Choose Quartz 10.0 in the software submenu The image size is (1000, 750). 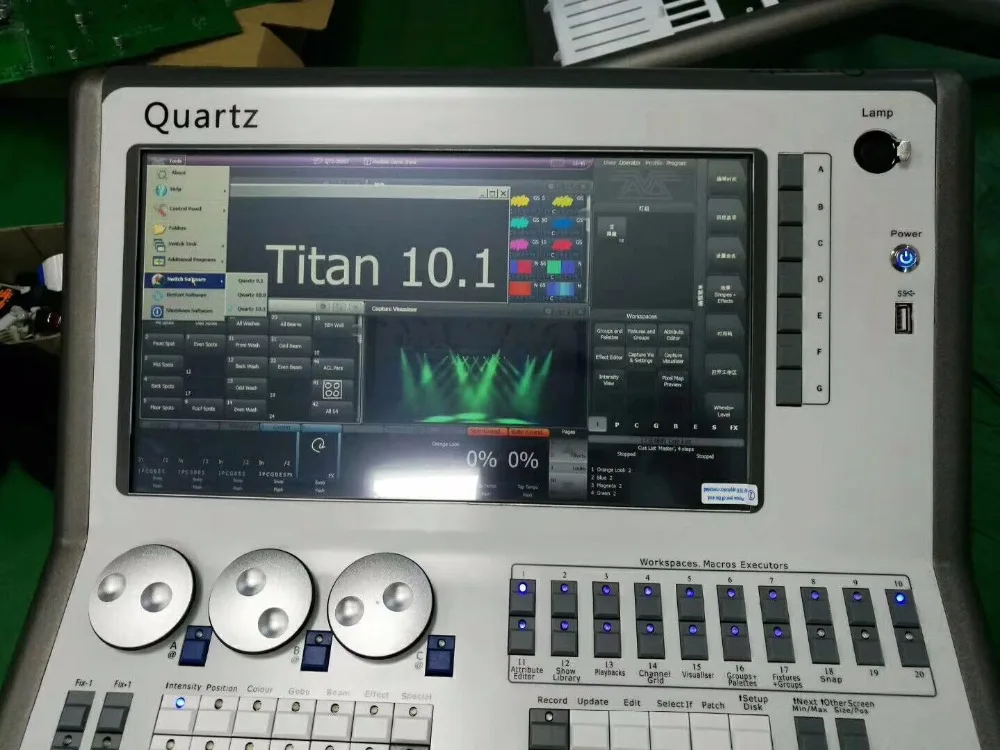[251, 295]
